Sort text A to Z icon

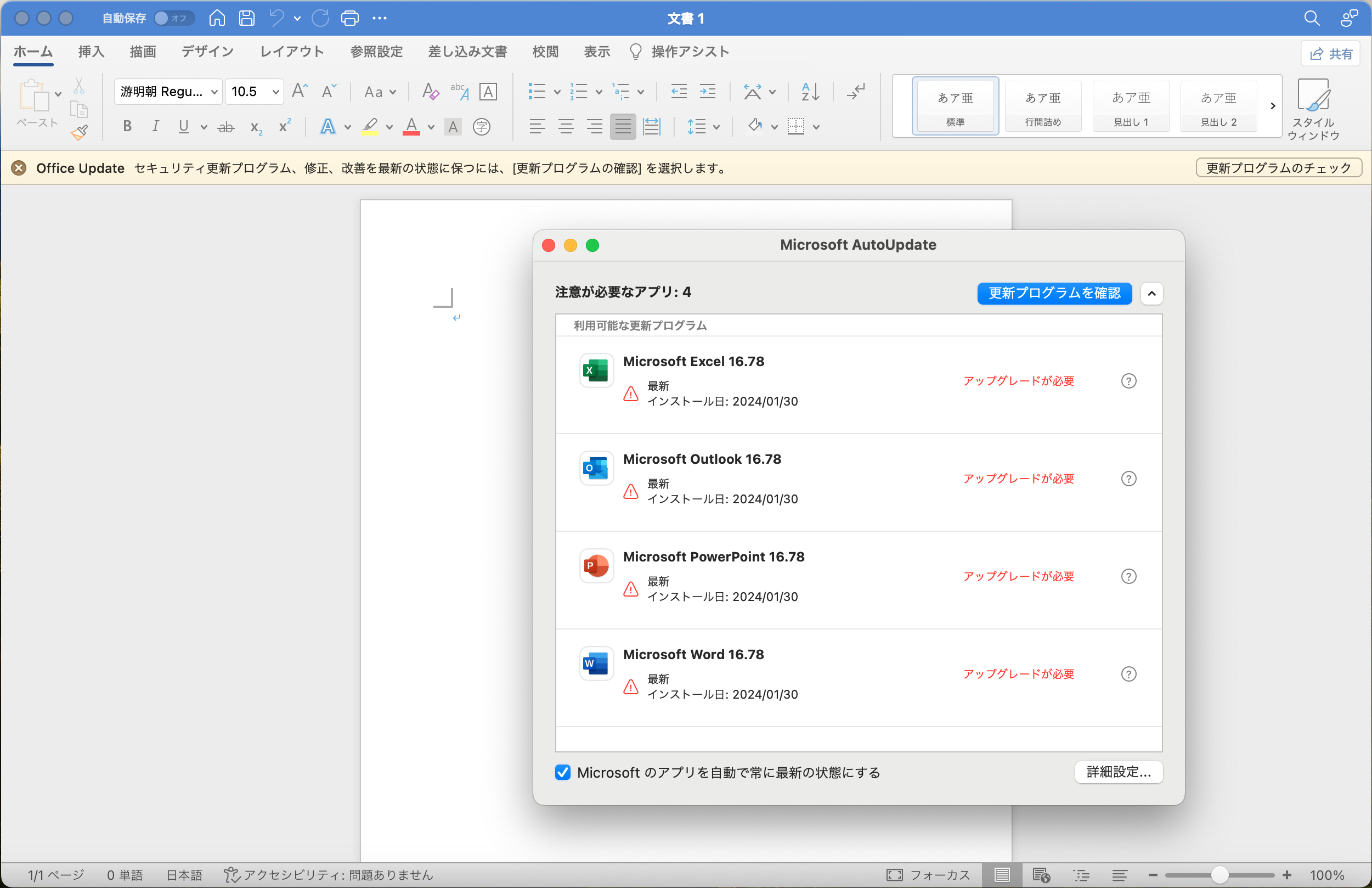[x=810, y=91]
